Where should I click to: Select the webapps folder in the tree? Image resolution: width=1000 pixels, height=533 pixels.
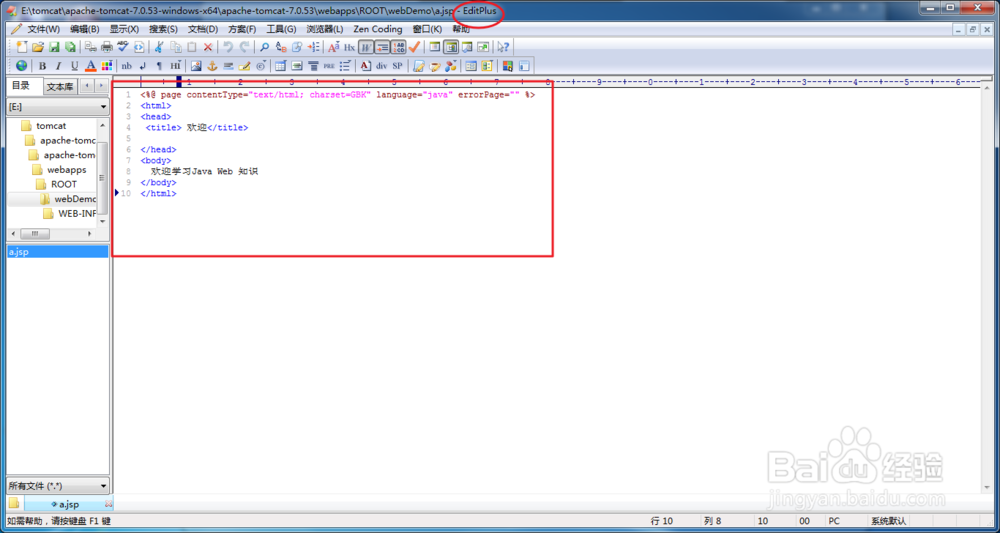pos(66,170)
